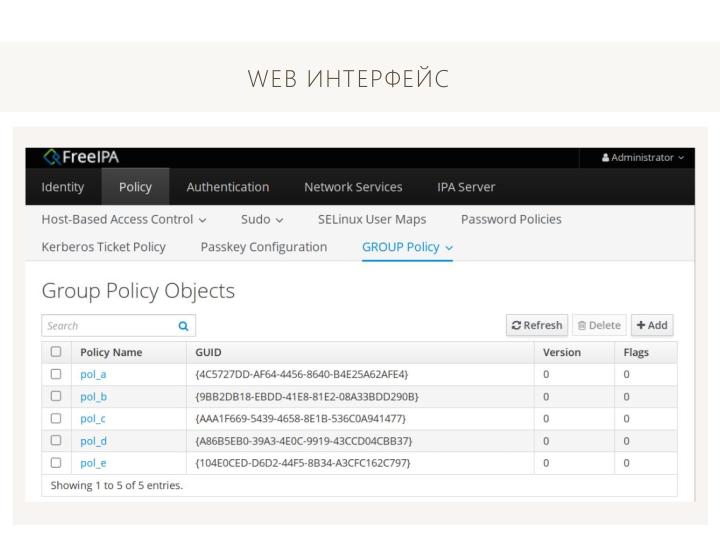Open the GROUP Policy dropdown
720x540 pixels.
[x=407, y=247]
